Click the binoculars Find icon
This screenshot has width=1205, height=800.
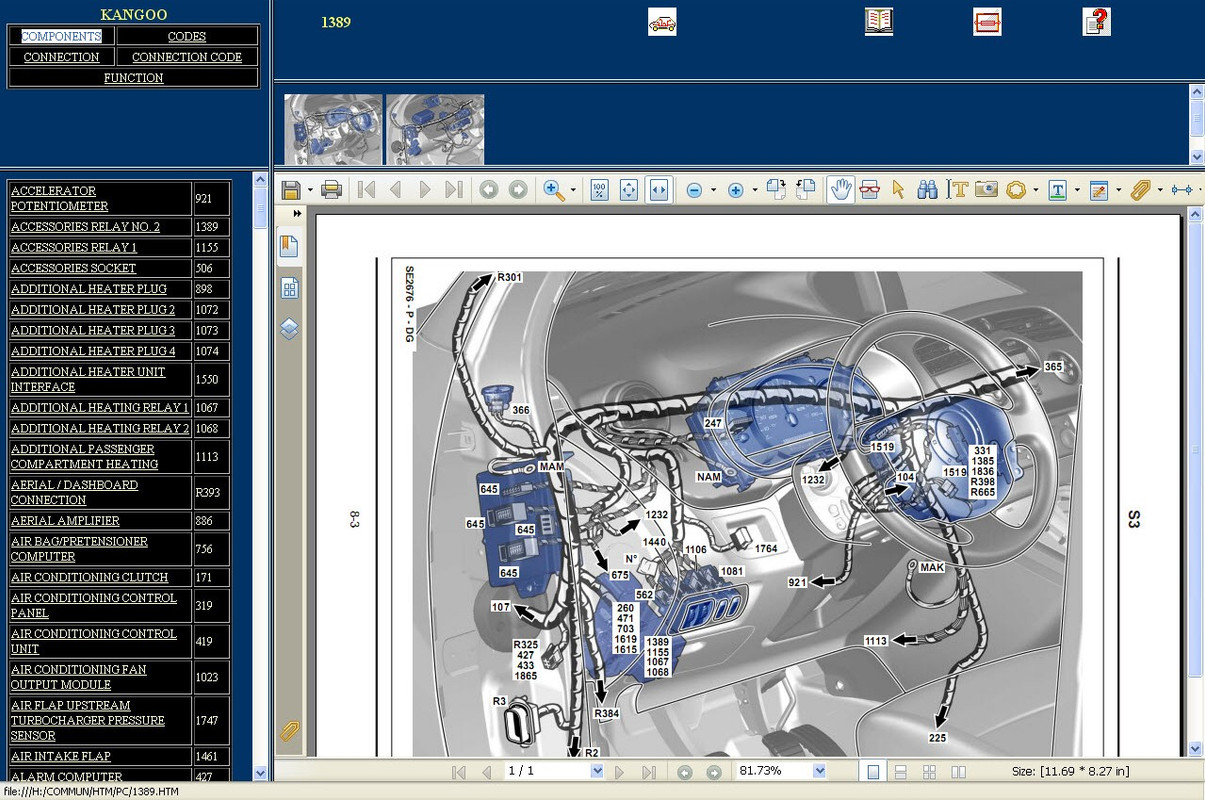pyautogui.click(x=928, y=190)
